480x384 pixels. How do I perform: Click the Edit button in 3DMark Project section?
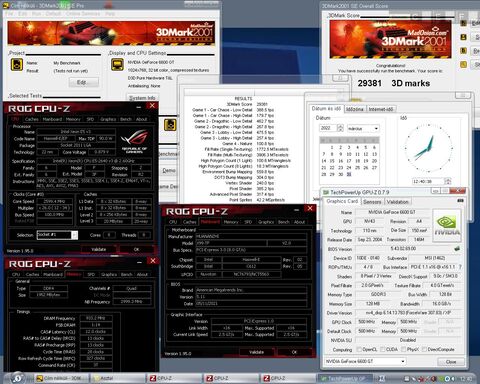pyautogui.click(x=84, y=82)
